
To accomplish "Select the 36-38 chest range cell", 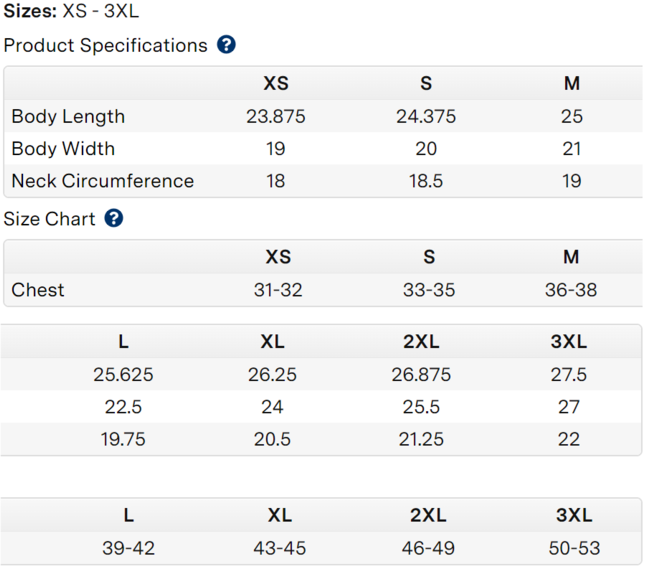I will point(571,290).
